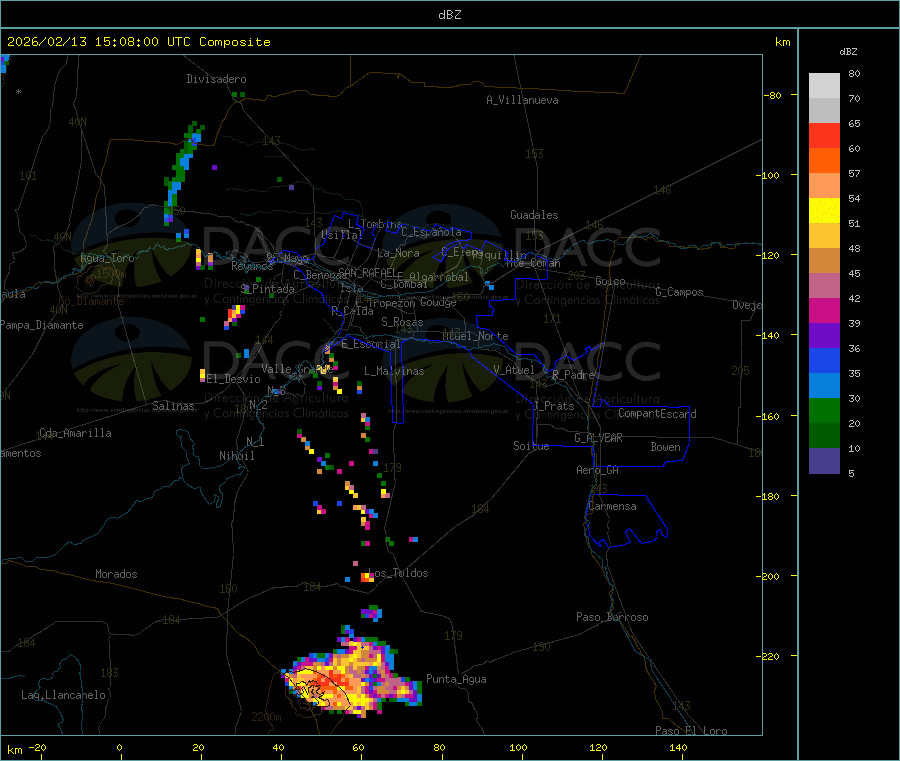The image size is (900, 761).
Task: Click the dBZ title at top
Action: (449, 15)
